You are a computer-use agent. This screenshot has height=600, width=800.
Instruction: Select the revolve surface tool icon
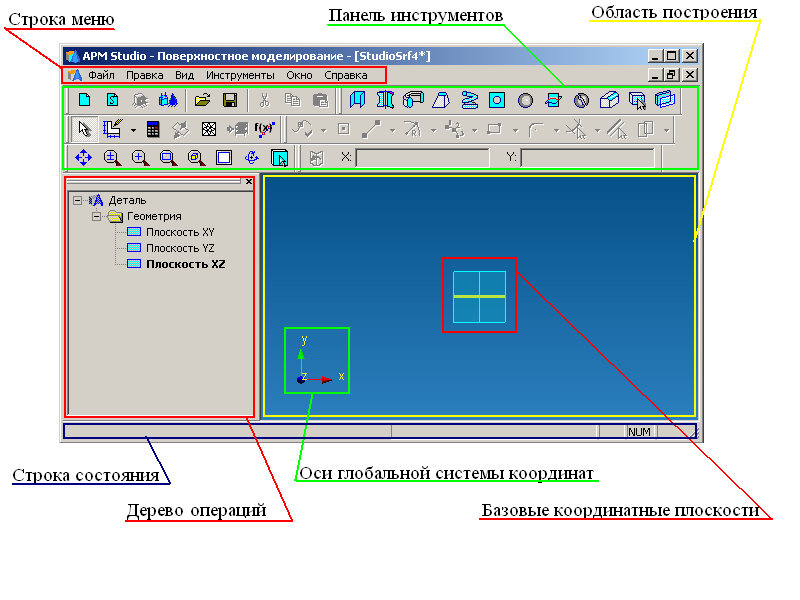point(385,99)
